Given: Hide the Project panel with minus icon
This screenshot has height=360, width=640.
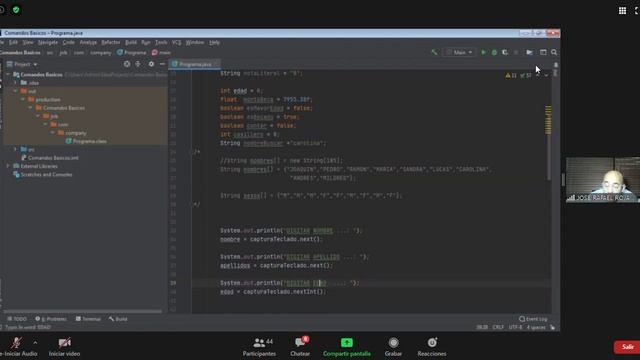Looking at the screenshot, I should coord(162,64).
